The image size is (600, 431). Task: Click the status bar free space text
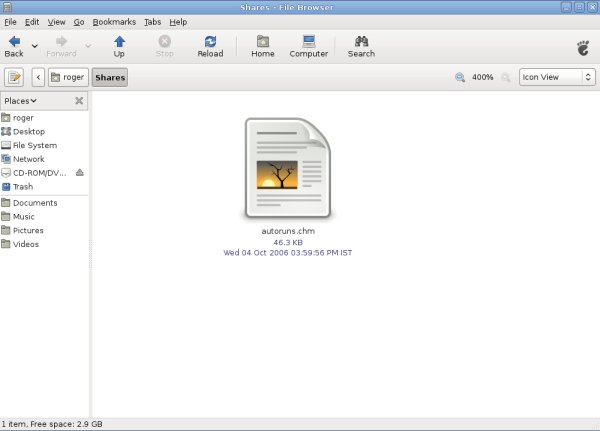pyautogui.click(x=52, y=424)
